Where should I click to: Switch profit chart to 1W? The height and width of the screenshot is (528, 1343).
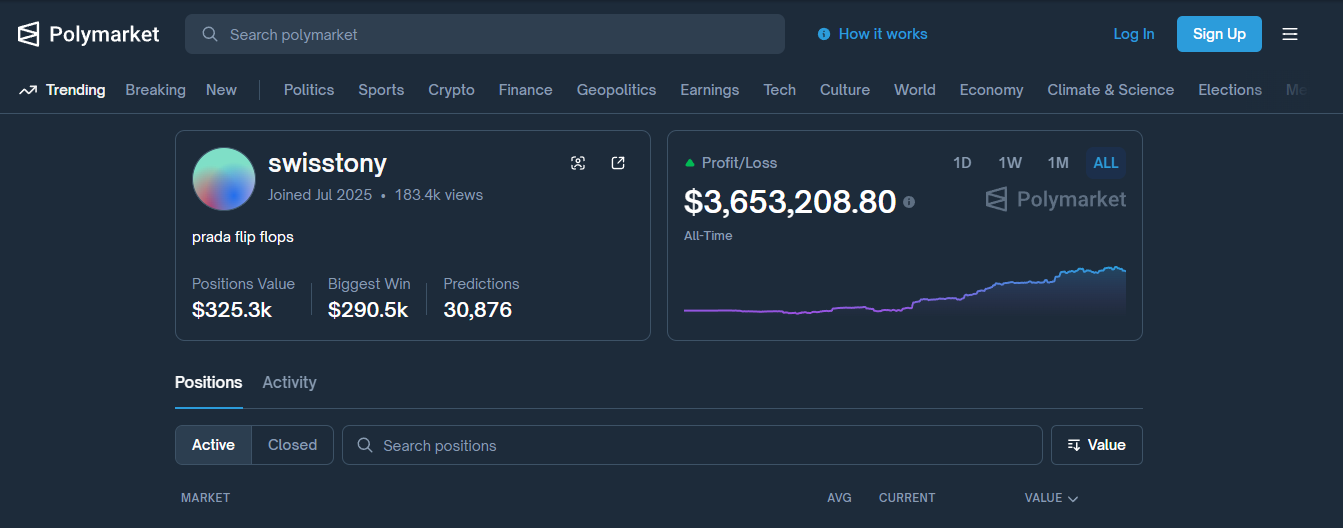click(1010, 163)
